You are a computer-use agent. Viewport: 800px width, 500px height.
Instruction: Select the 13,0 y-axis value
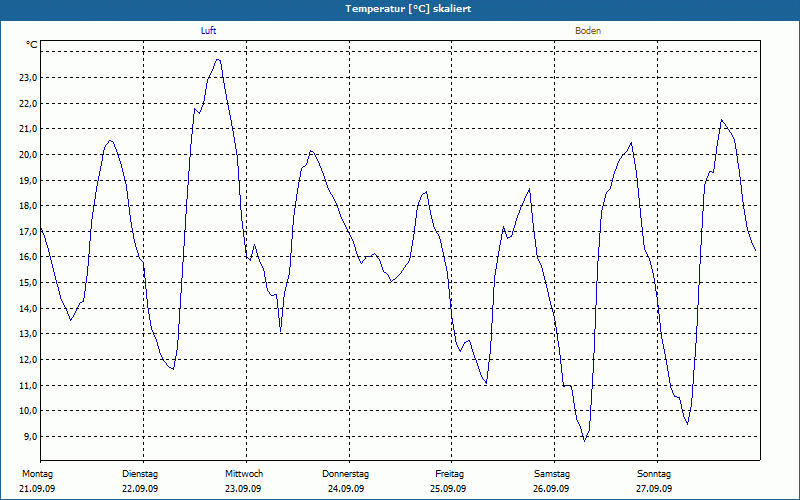tap(28, 334)
